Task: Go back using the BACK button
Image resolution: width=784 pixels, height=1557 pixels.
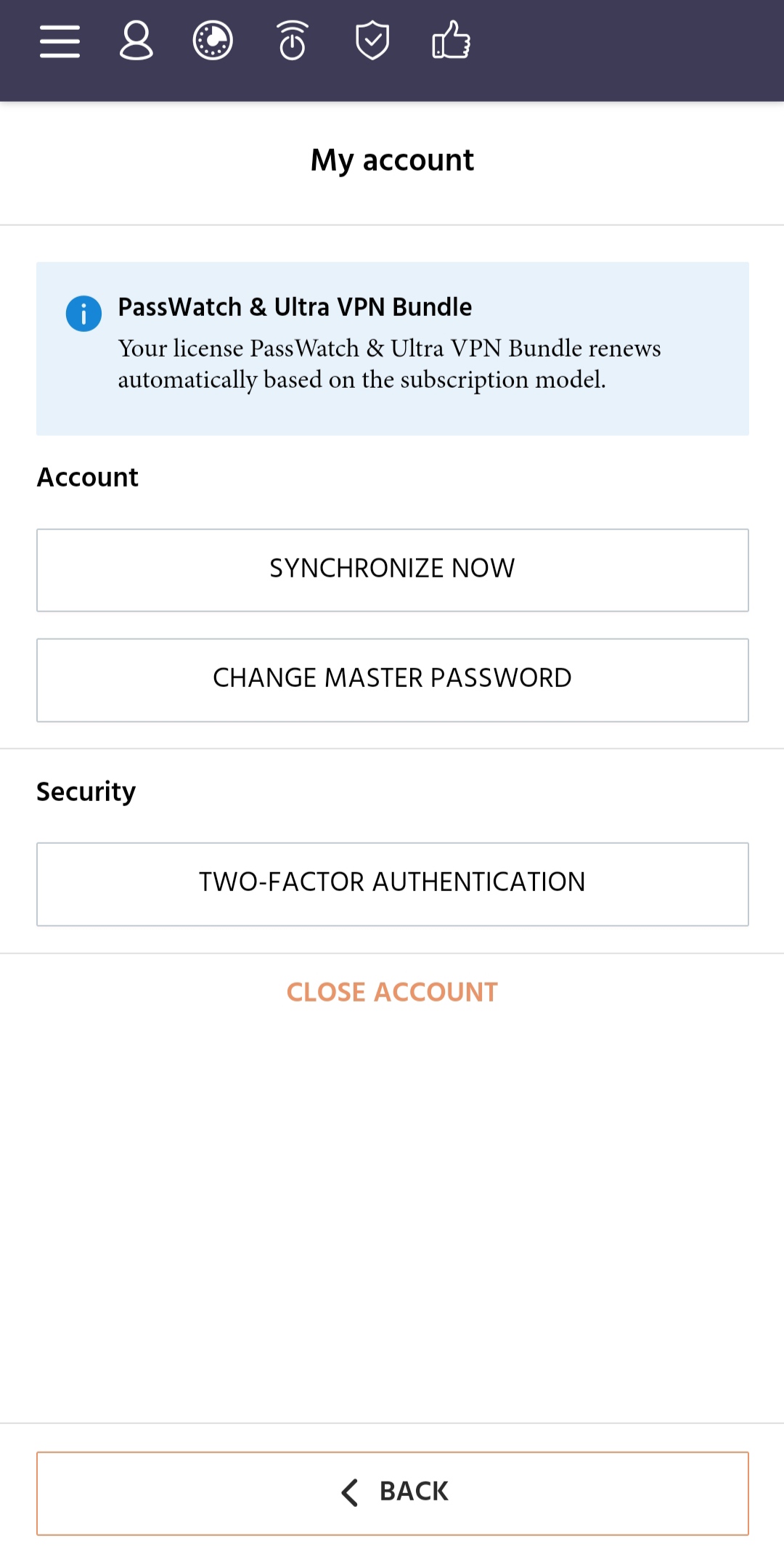Action: [393, 1493]
